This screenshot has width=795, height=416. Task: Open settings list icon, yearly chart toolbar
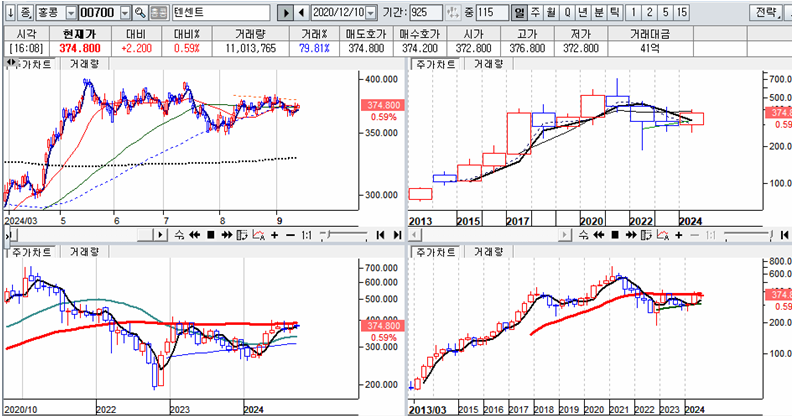[x=646, y=235]
